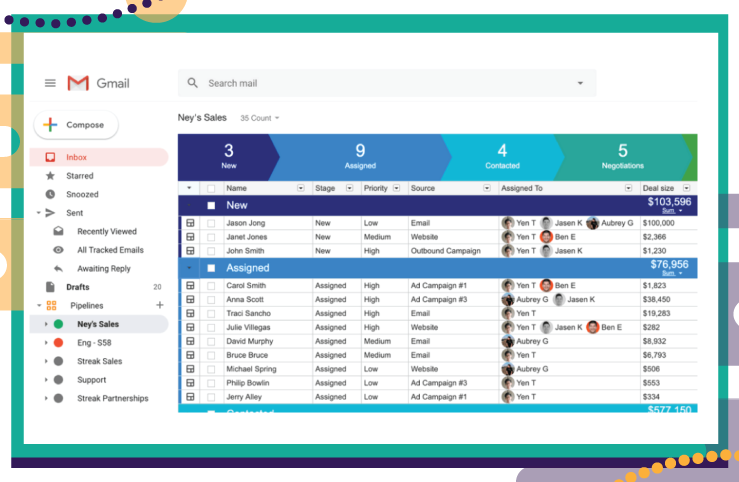Open Traci Sancho box icon
Screen dimensions: 739x482
pyautogui.click(x=190, y=313)
